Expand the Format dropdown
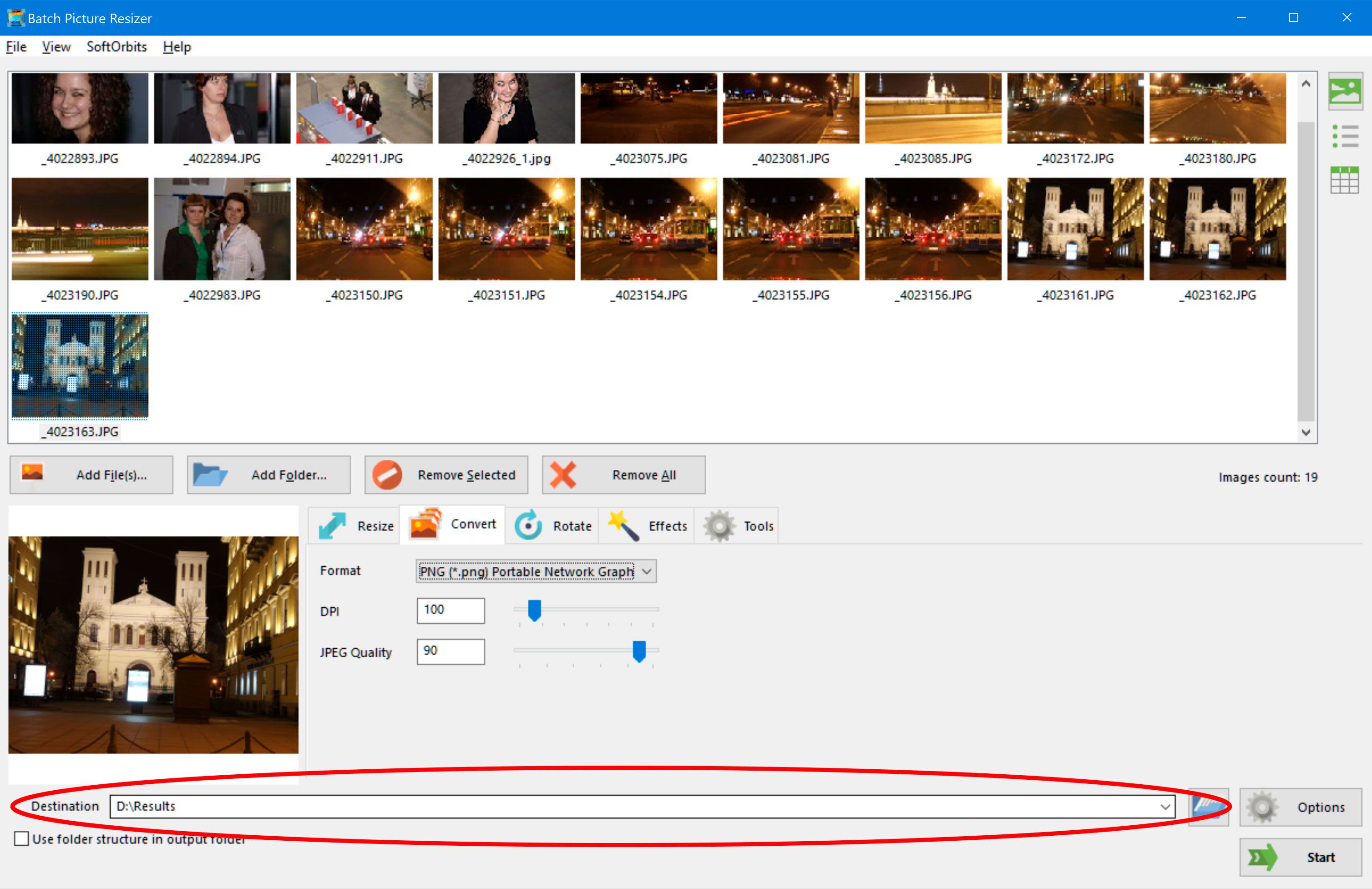Screen dimensions: 1372x889 click(x=650, y=571)
